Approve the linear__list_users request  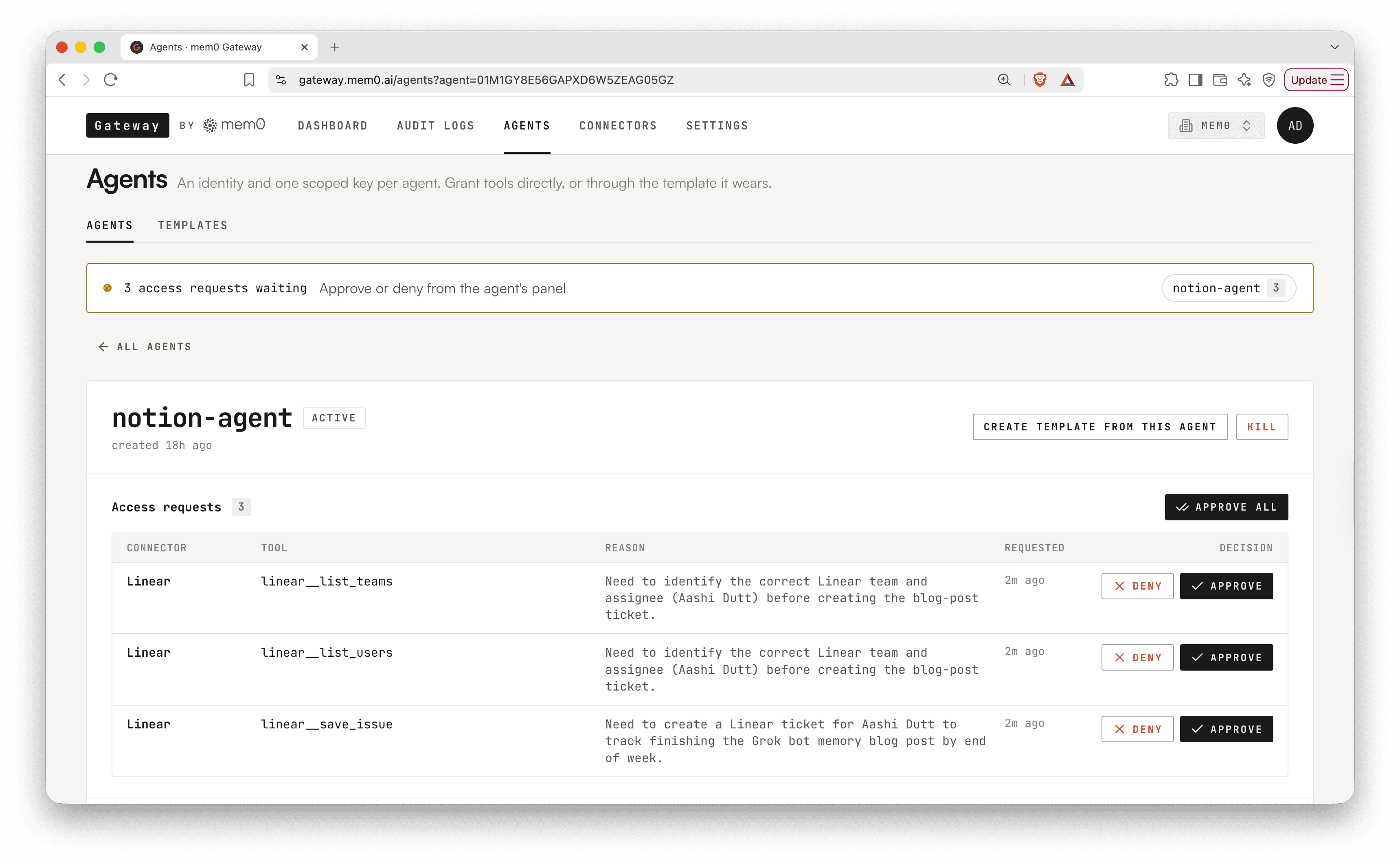pyautogui.click(x=1226, y=658)
